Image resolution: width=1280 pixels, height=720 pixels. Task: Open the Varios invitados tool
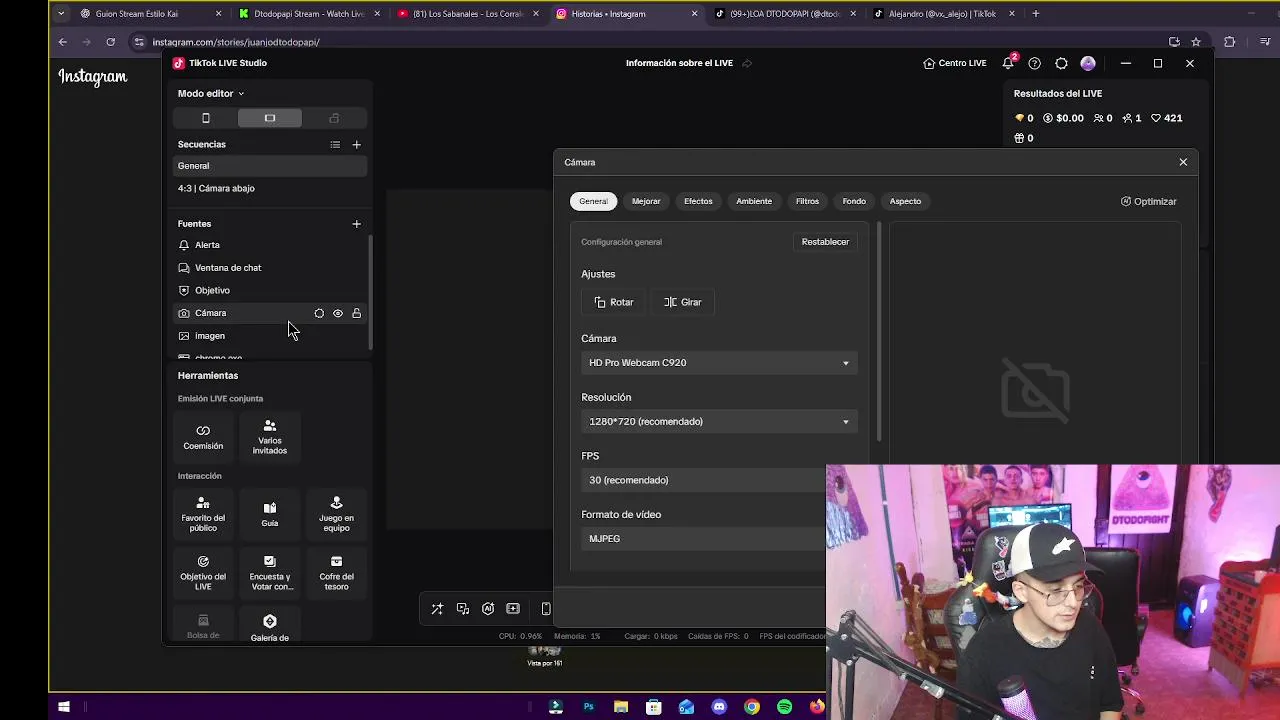[x=270, y=437]
